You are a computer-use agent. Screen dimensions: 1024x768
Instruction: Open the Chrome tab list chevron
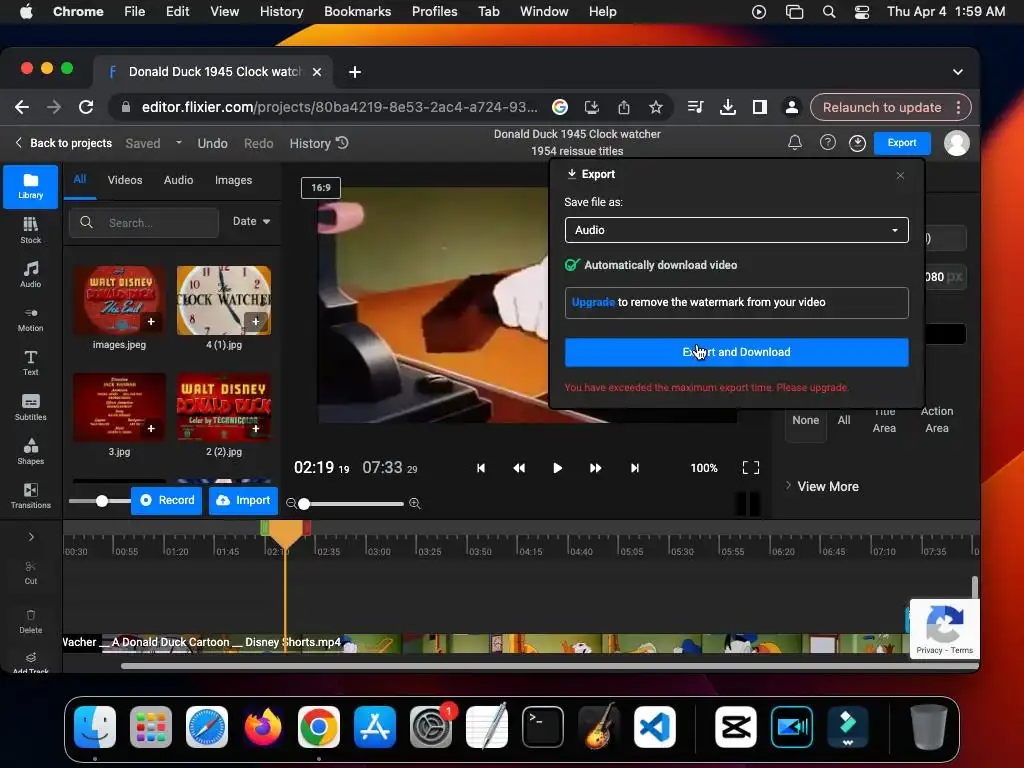[x=957, y=72]
